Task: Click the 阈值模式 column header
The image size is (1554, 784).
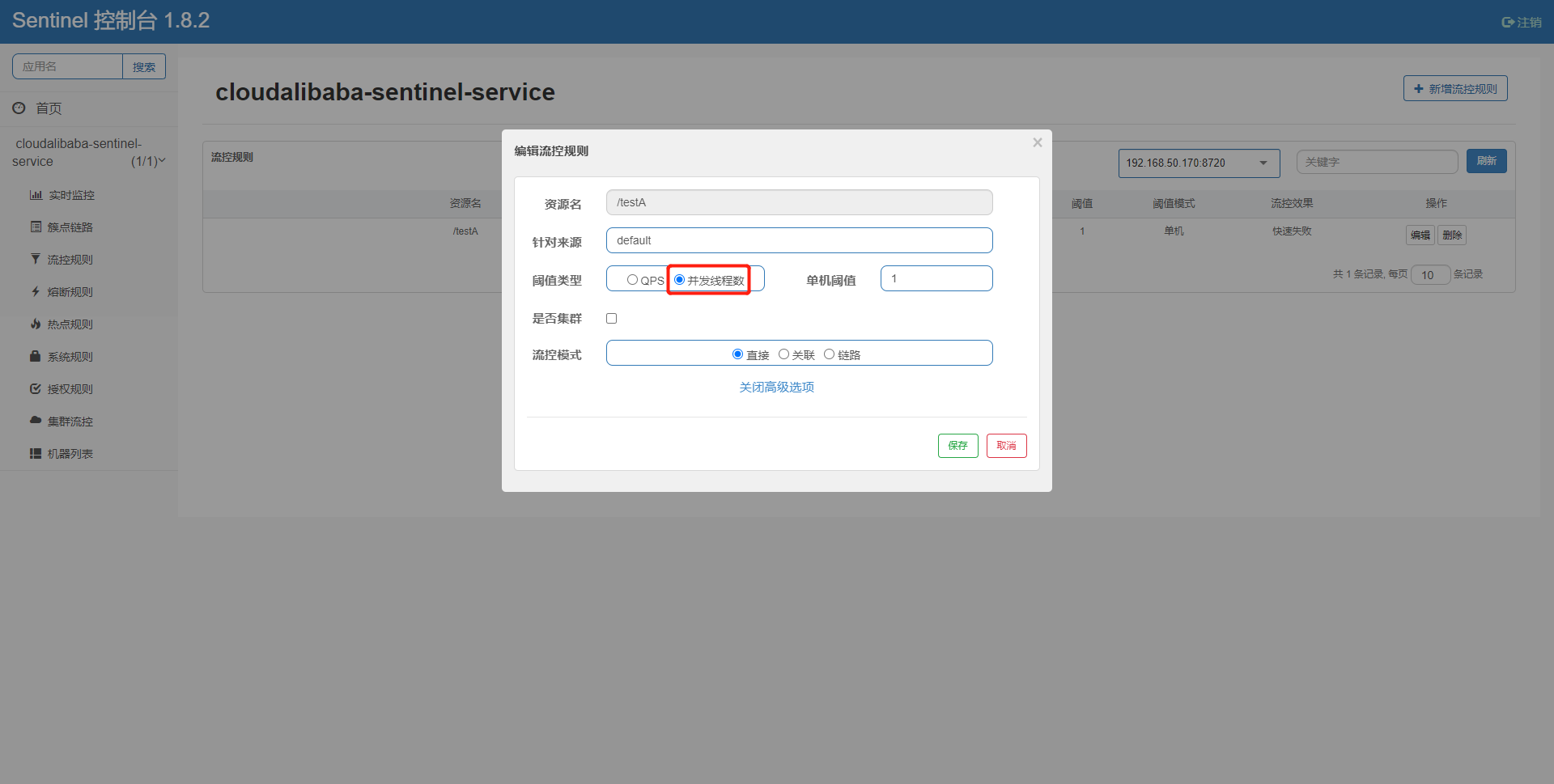Action: point(1174,203)
